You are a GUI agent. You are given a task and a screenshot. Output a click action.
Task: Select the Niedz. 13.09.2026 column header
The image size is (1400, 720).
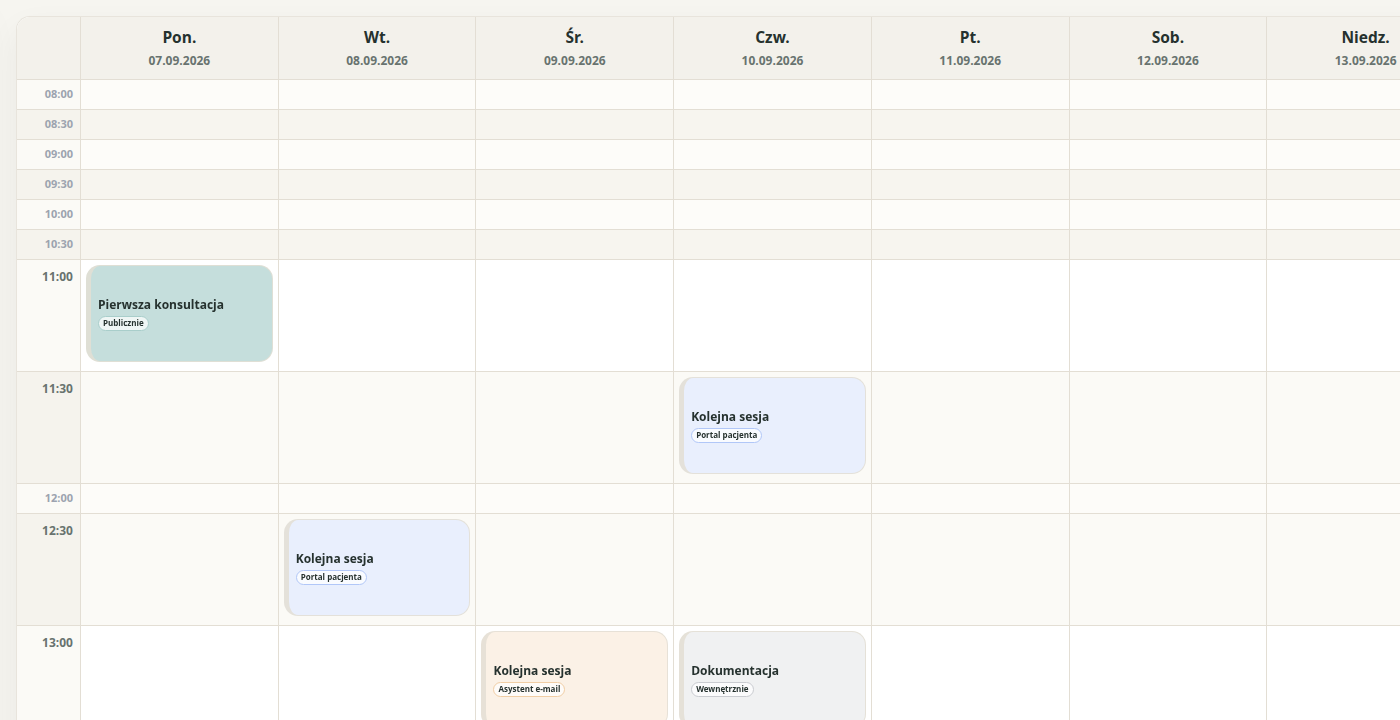[1334, 48]
